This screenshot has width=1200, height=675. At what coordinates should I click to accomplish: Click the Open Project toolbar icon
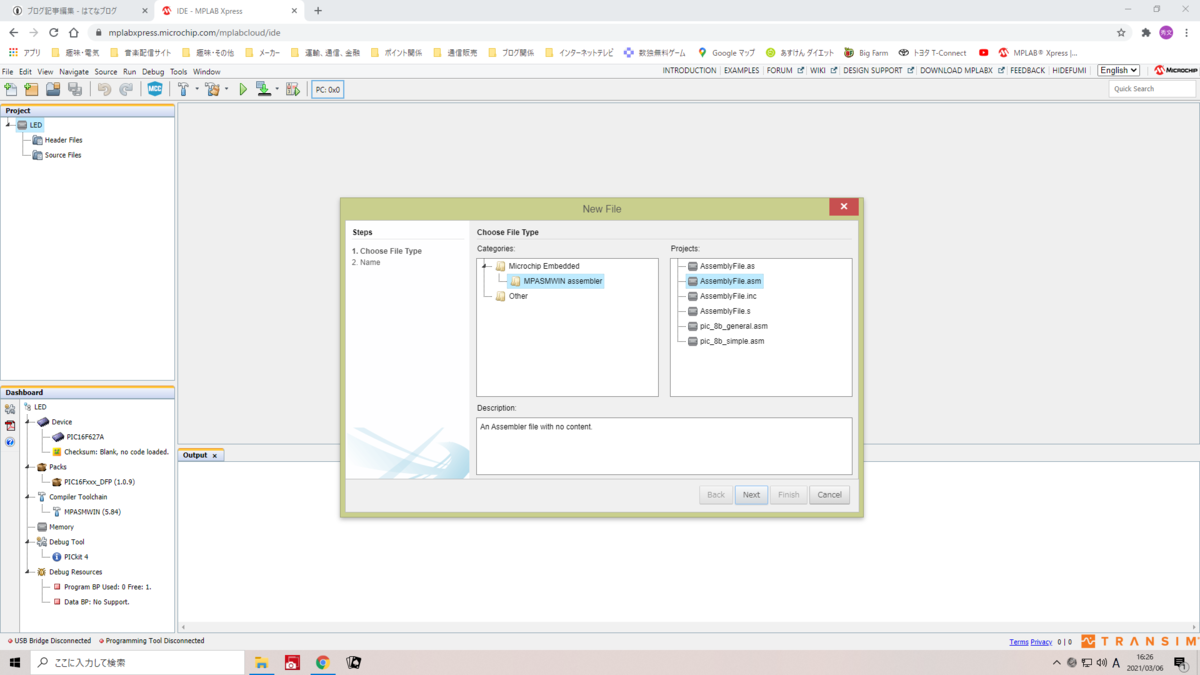coord(53,89)
